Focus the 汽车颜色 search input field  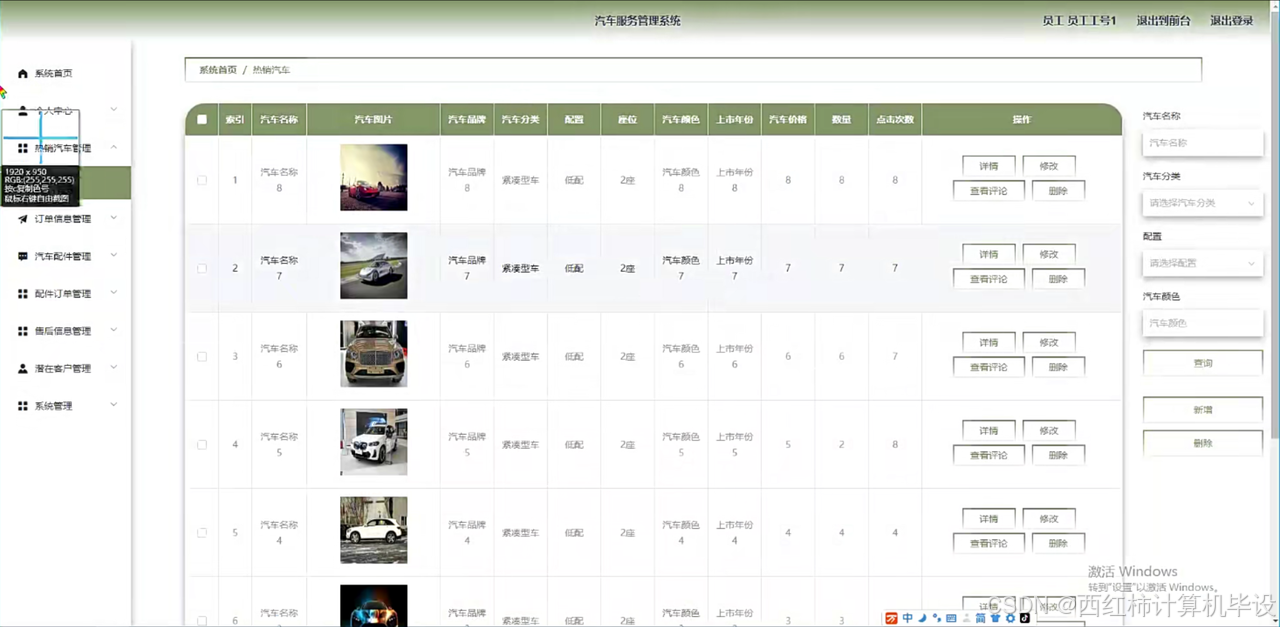(1202, 323)
